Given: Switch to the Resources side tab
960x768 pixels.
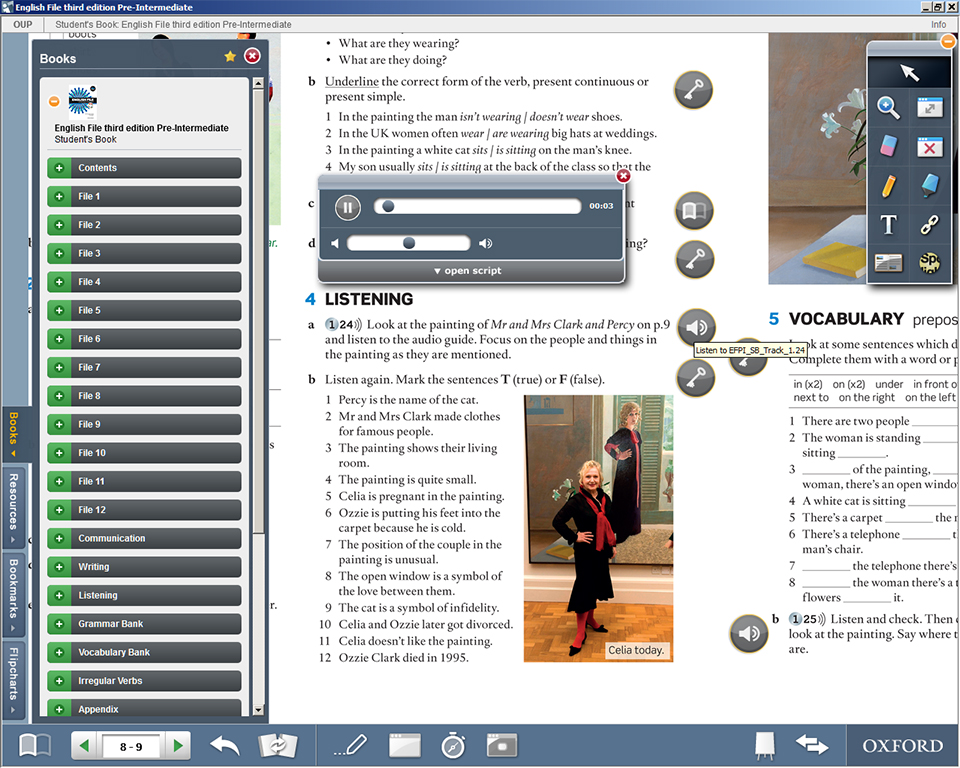Looking at the screenshot, I should [13, 502].
